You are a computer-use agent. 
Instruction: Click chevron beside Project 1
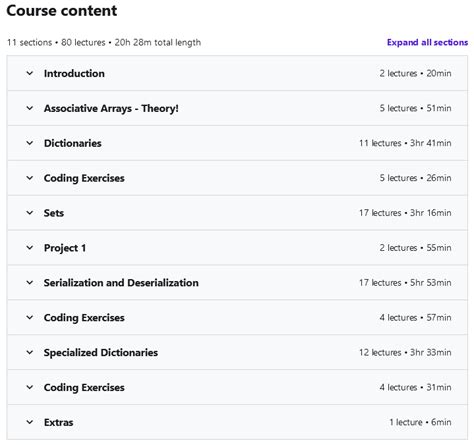(x=30, y=248)
